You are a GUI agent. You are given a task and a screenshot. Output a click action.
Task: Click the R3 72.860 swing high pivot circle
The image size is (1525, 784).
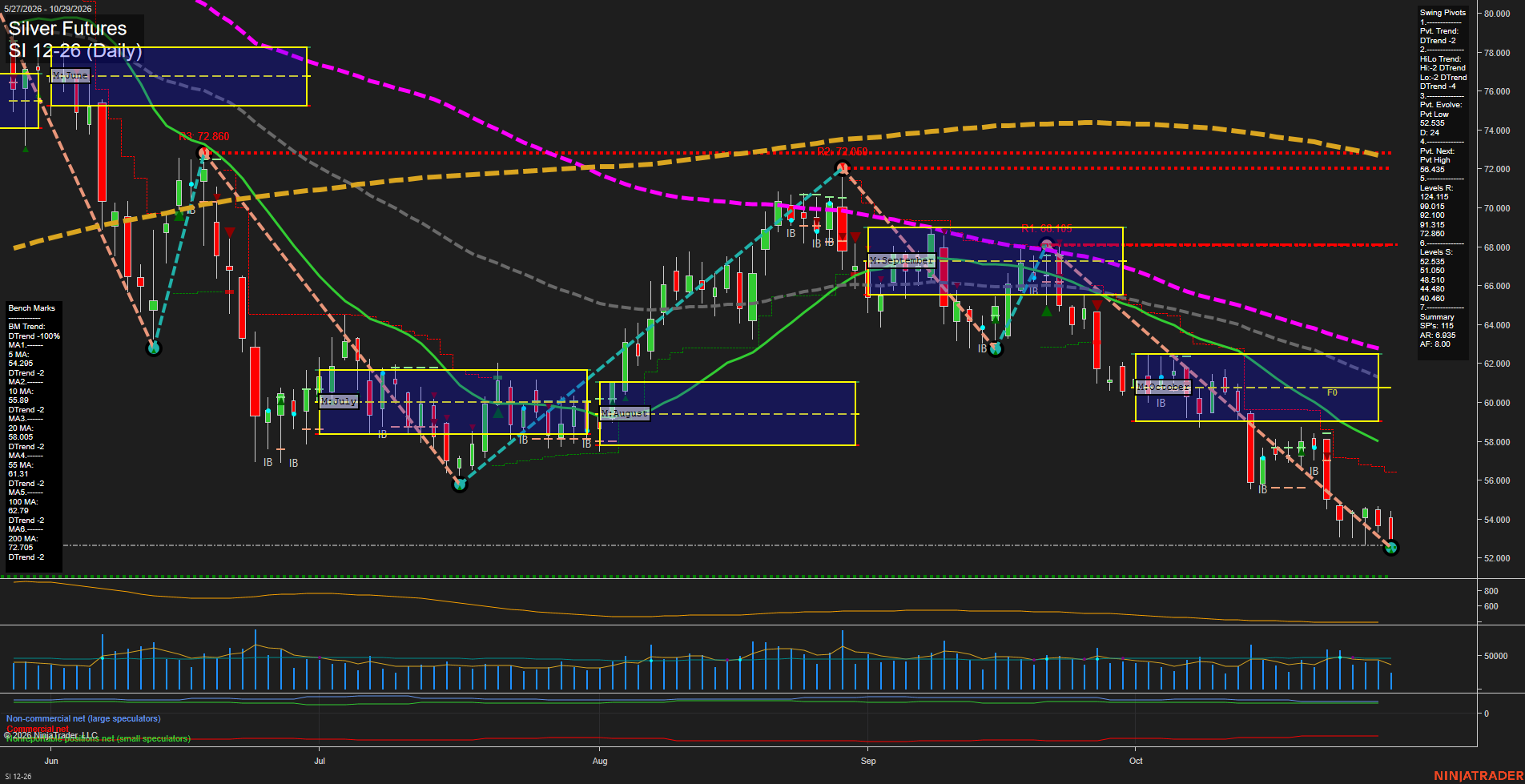(203, 152)
